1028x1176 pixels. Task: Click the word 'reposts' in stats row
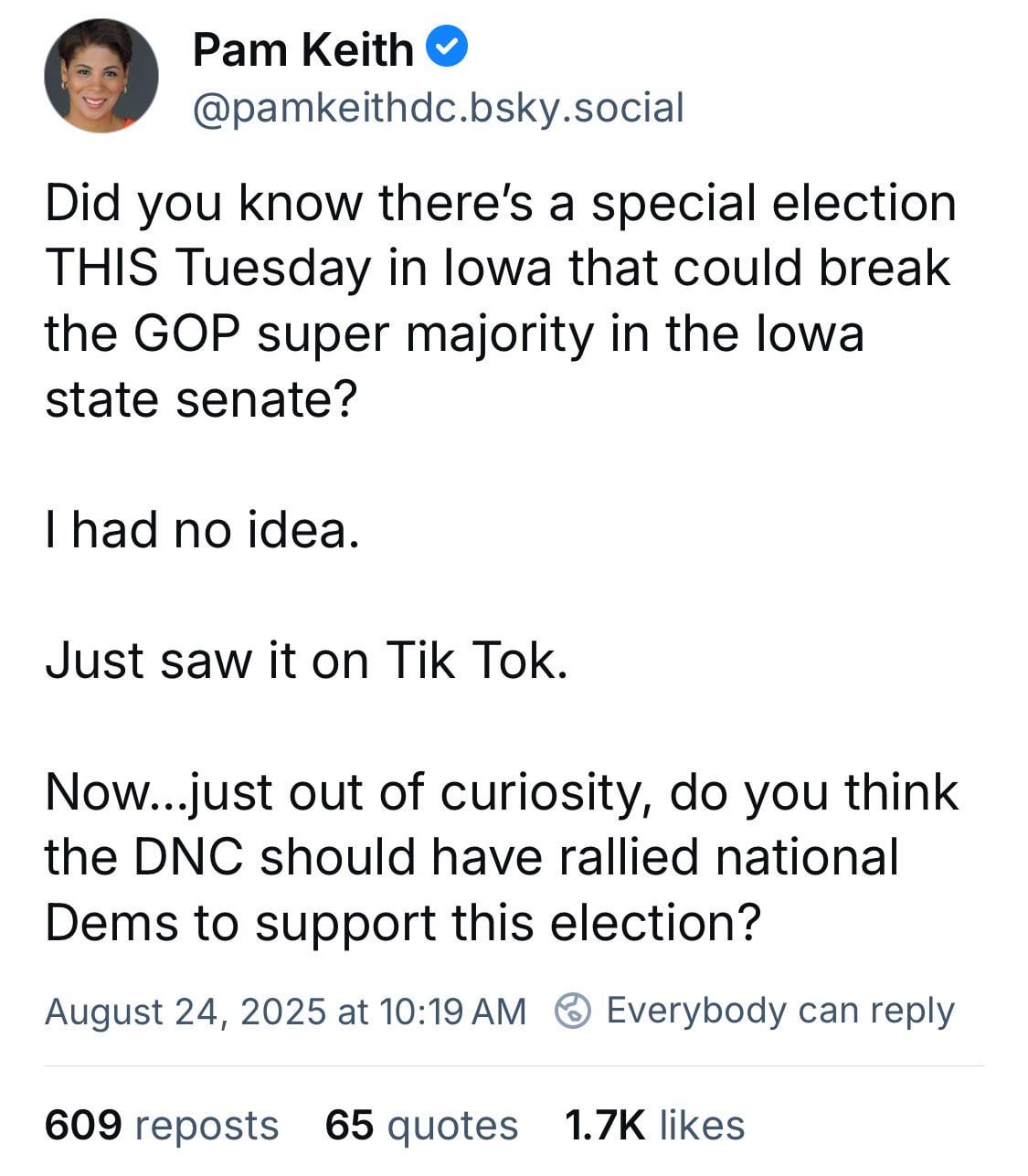(207, 1126)
